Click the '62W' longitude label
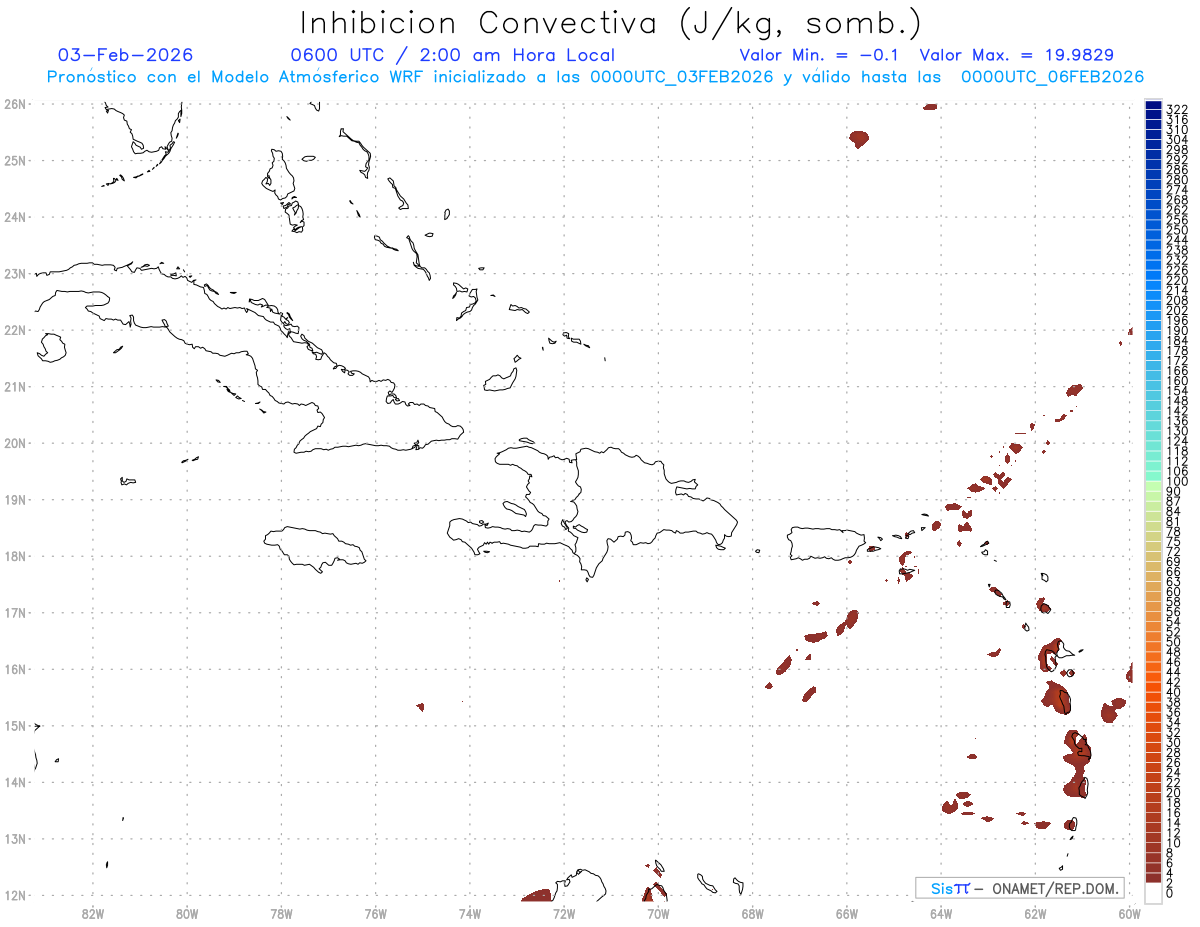The height and width of the screenshot is (927, 1200). [x=1035, y=912]
